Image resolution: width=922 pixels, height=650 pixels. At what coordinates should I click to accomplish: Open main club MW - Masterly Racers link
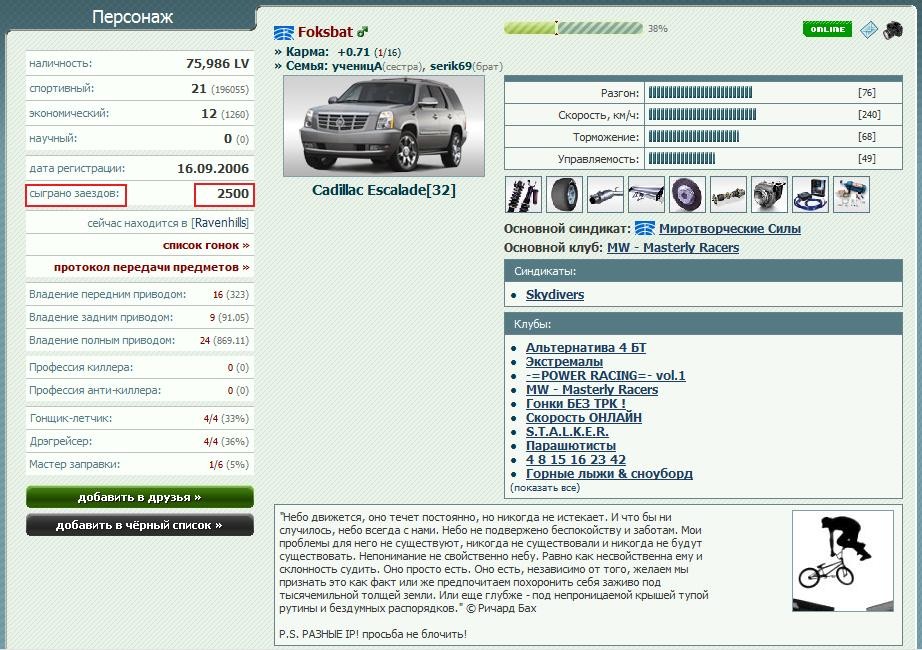(673, 248)
